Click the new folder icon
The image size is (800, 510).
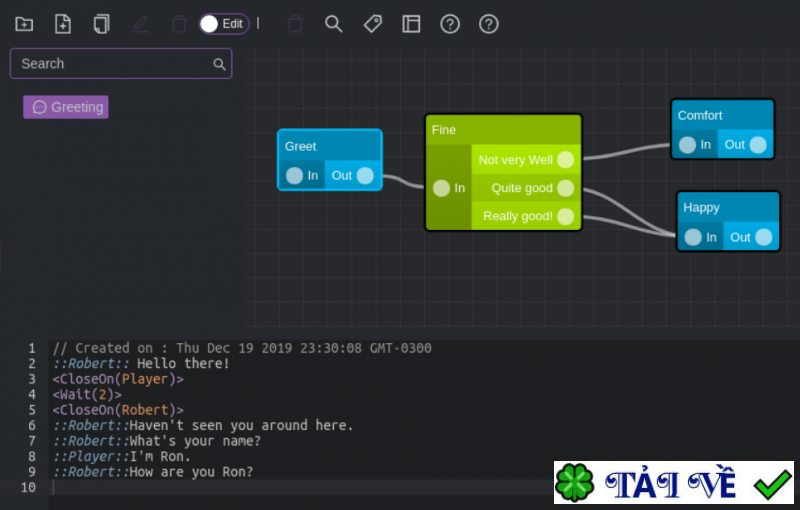click(24, 24)
